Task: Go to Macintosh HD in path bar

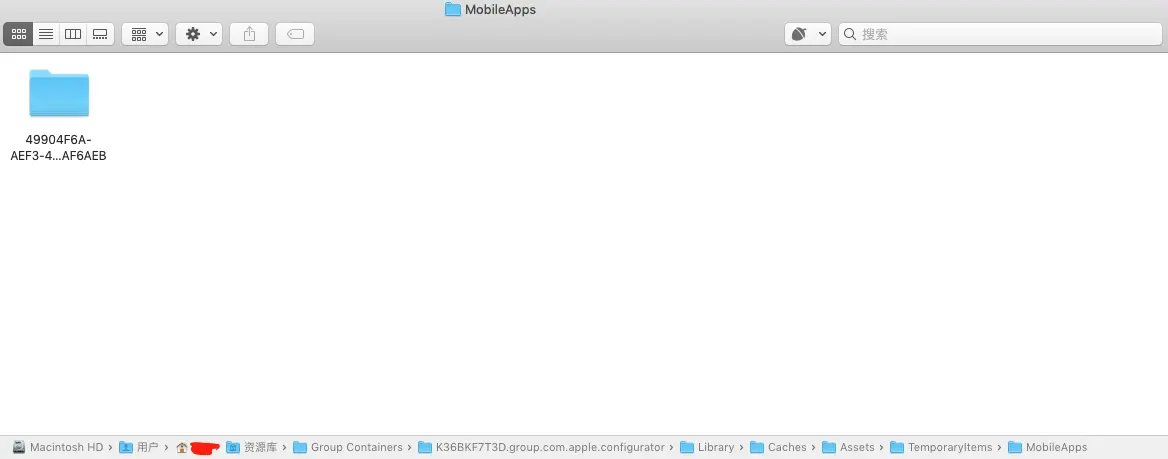Action: [x=57, y=447]
